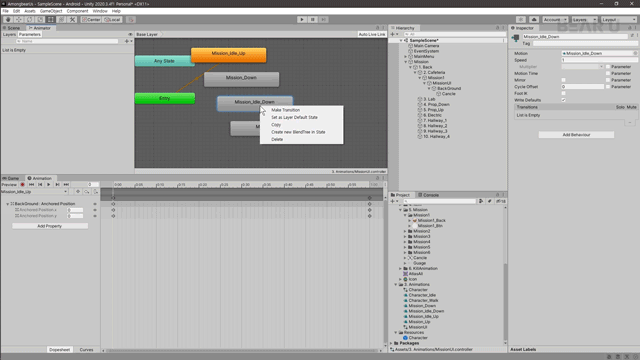Image resolution: width=640 pixels, height=360 pixels.
Task: Enable the Cycle Offset Parameter checkbox
Action: point(608,87)
